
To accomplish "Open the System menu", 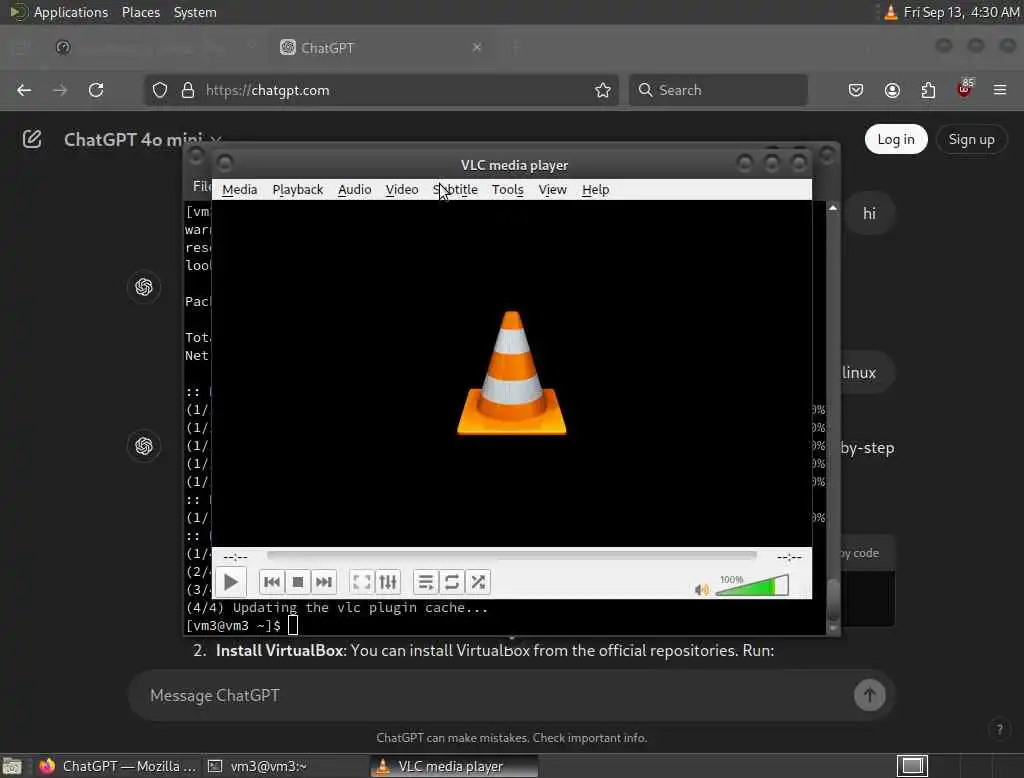I will pyautogui.click(x=195, y=12).
